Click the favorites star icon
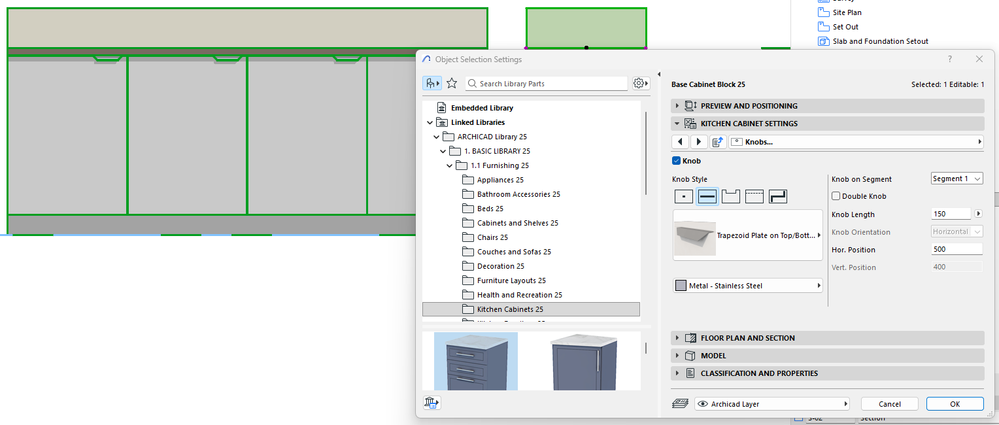This screenshot has height=425, width=999. (452, 83)
